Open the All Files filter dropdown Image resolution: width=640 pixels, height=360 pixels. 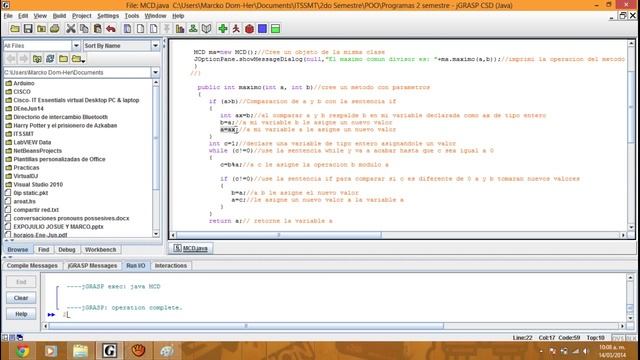pos(76,46)
